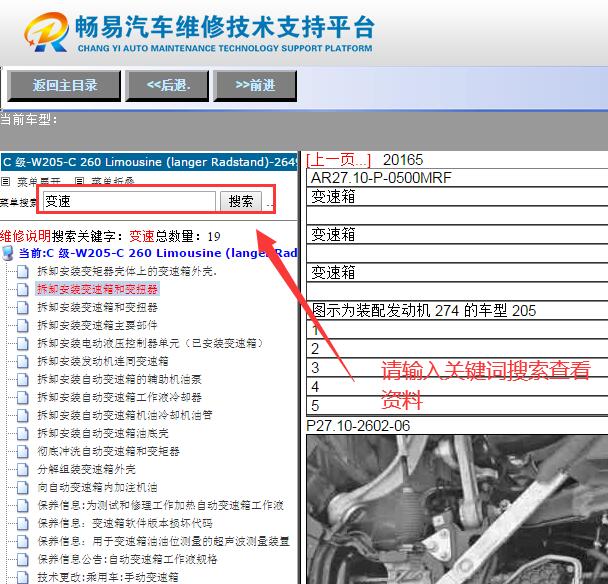The width and height of the screenshot is (608, 584).
Task: Click document icon beside 用于变速箱油油位测量的超声波测量装置
Action: (x=23, y=542)
